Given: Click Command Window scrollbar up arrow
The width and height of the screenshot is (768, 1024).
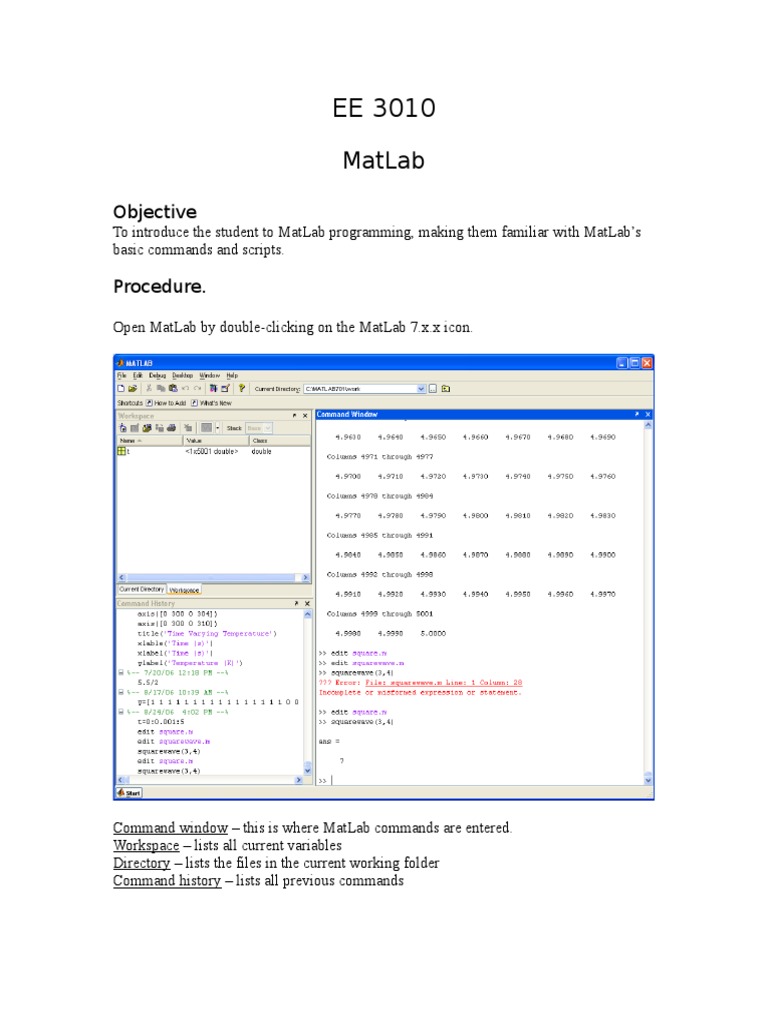Looking at the screenshot, I should click(x=648, y=425).
